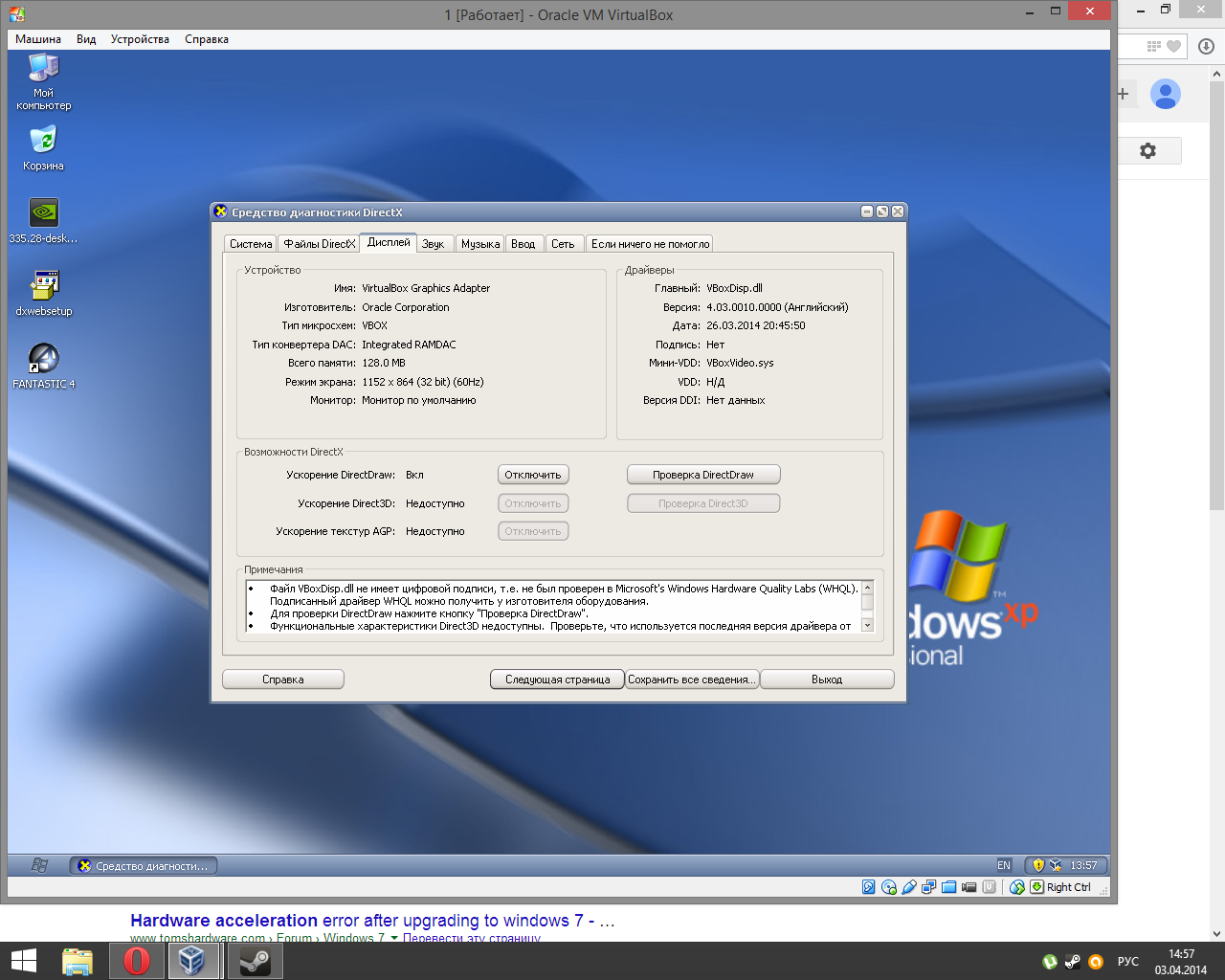This screenshot has width=1225, height=980.
Task: Open the My Computer desktop icon
Action: click(x=44, y=81)
